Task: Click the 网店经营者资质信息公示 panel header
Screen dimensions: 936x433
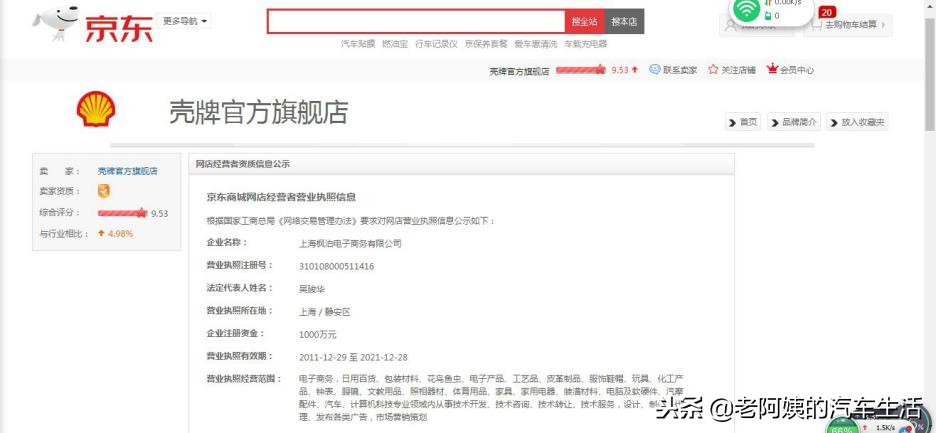Action: pos(461,164)
